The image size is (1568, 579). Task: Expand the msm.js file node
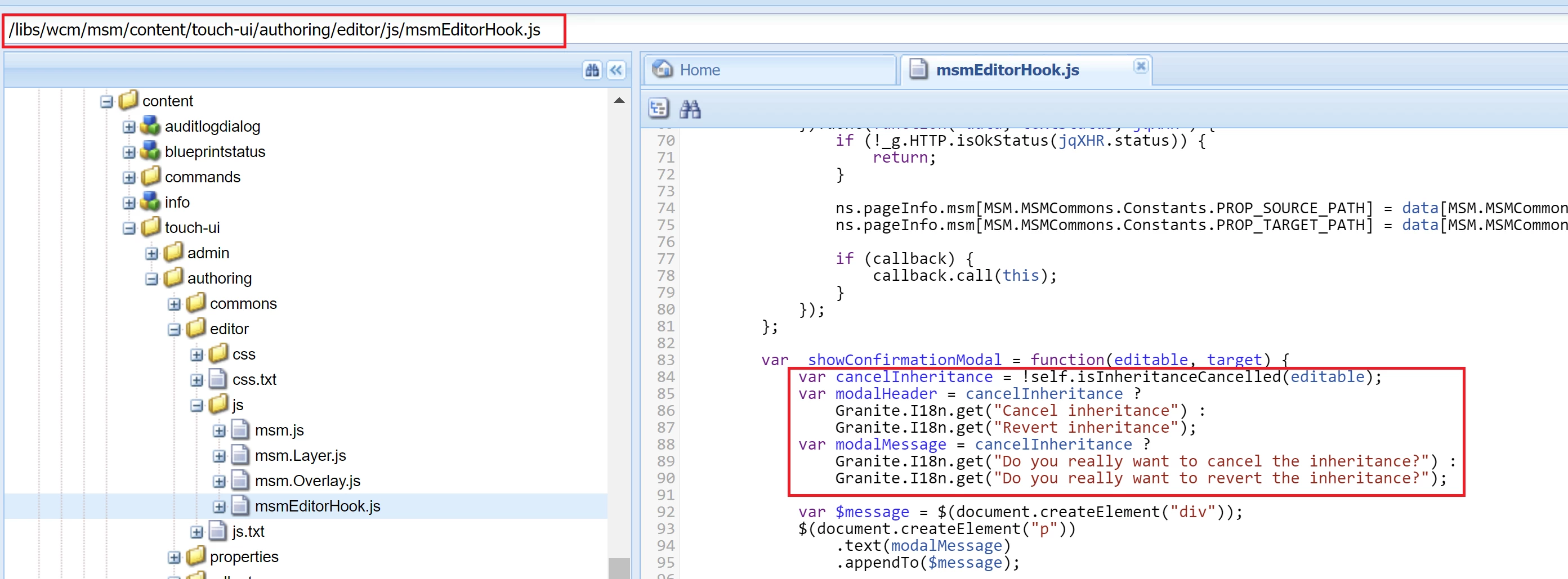pos(219,431)
